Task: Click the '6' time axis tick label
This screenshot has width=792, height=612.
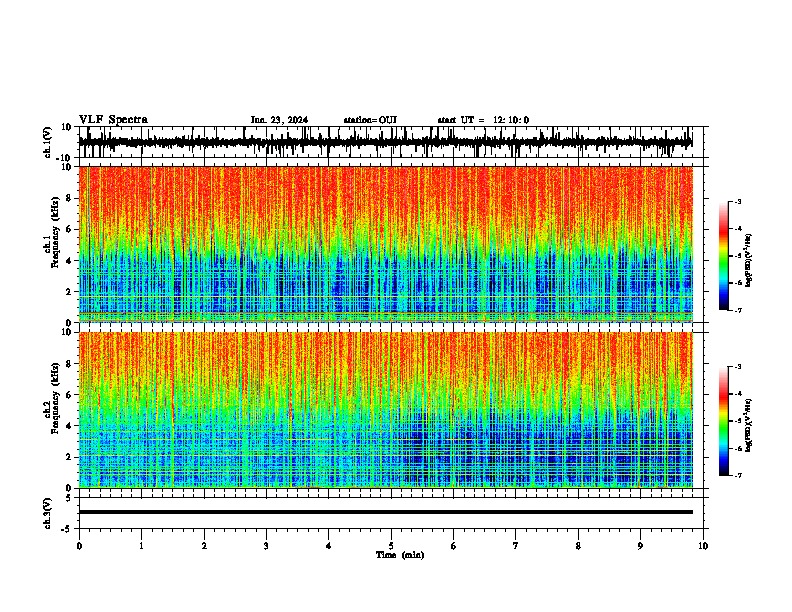Action: tap(453, 546)
